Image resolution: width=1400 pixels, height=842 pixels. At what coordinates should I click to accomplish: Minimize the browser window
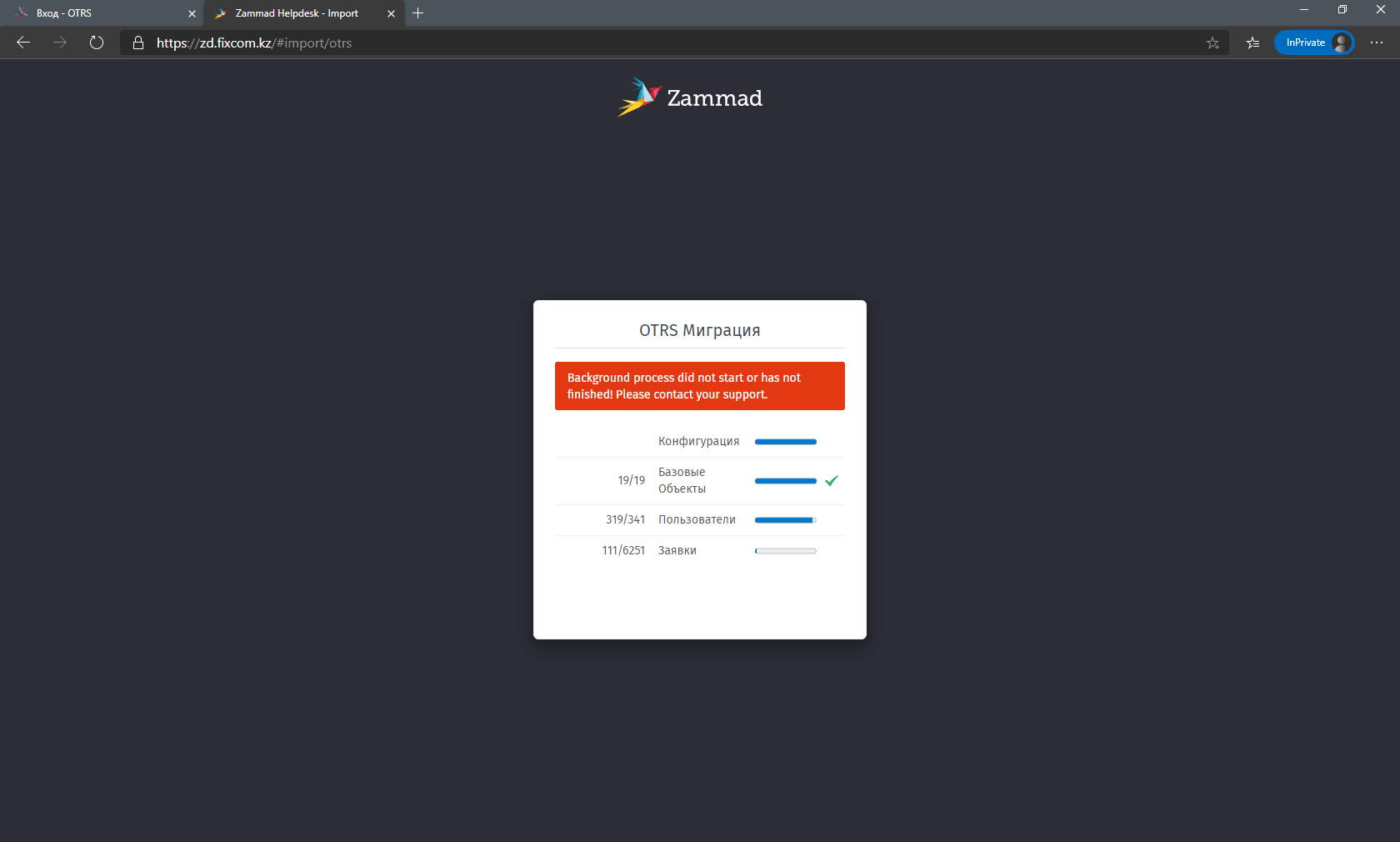1304,9
